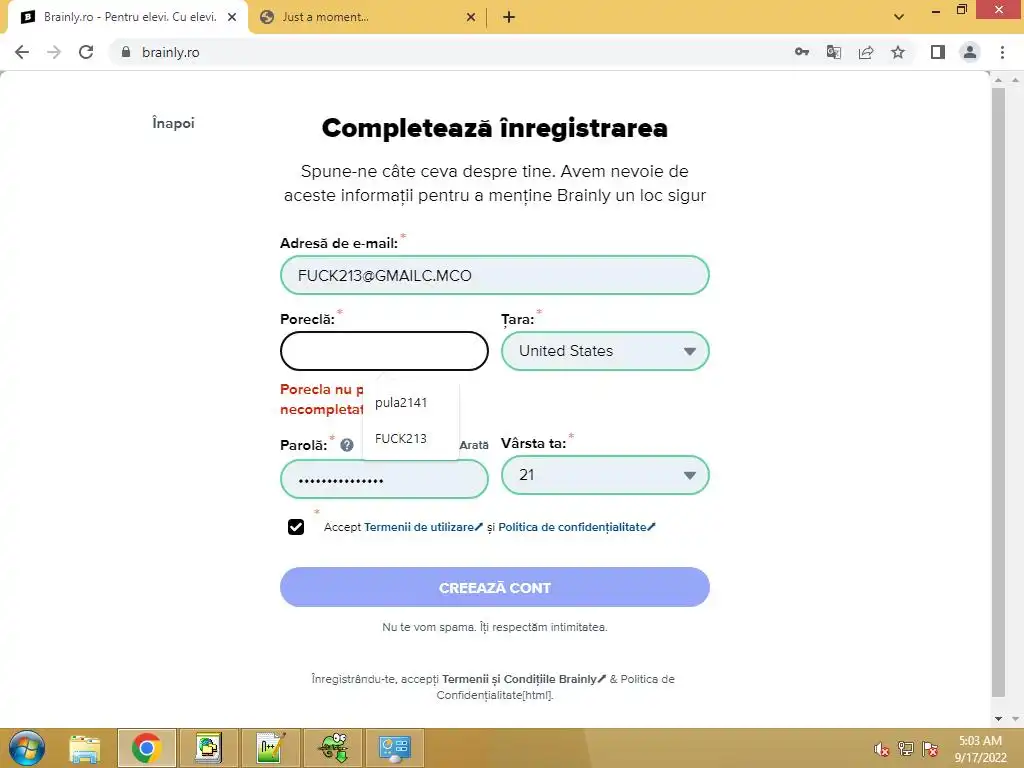
Task: Open the Windows Start menu
Action: [x=27, y=748]
